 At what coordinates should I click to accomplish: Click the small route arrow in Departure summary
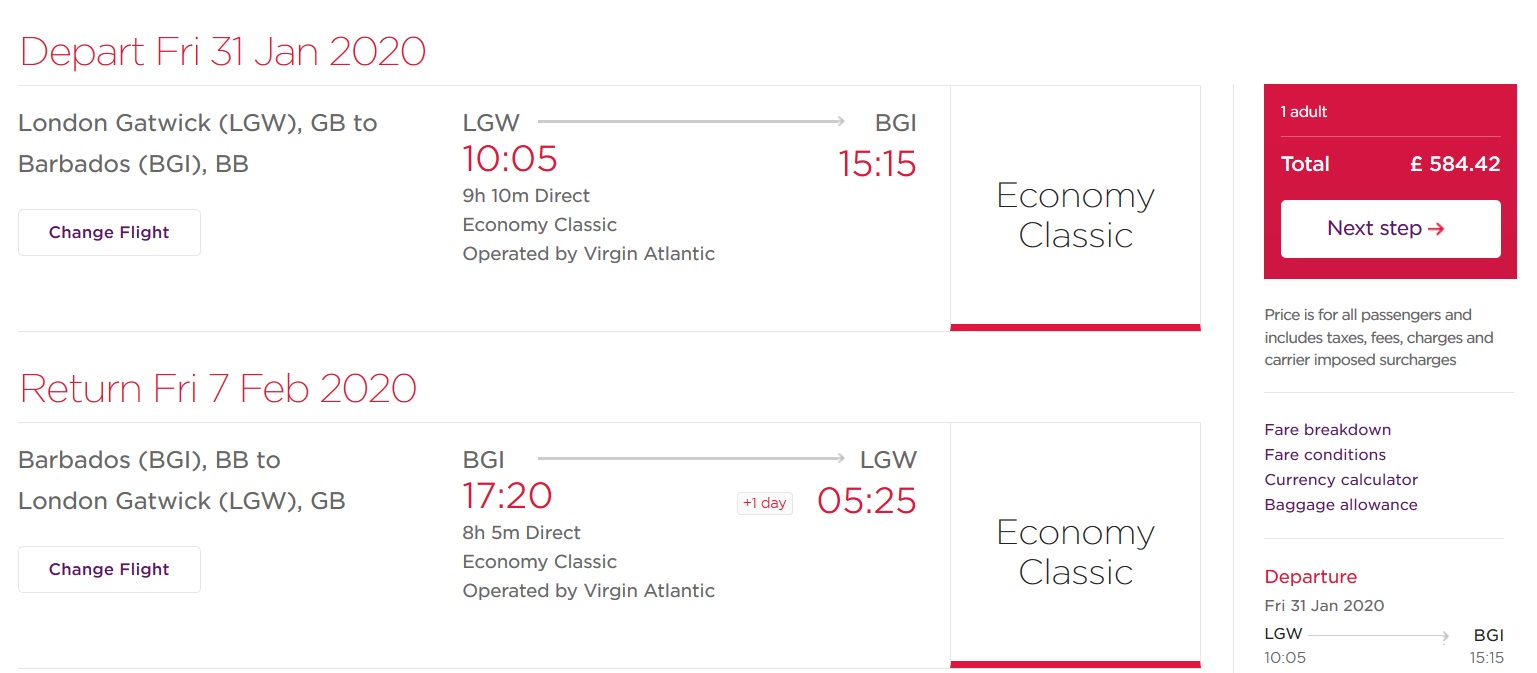click(x=1378, y=635)
